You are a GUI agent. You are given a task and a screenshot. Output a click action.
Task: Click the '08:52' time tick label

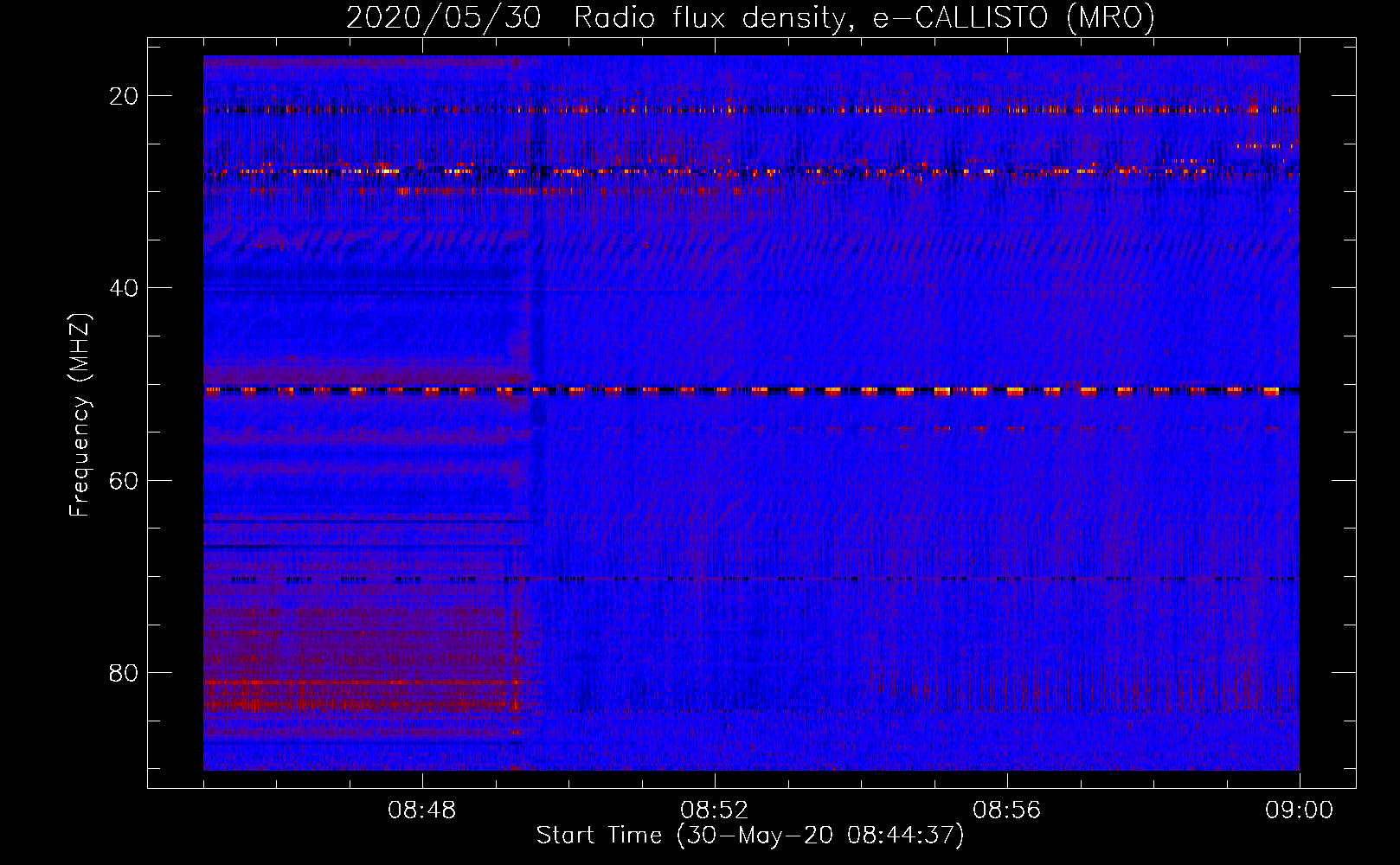715,811
